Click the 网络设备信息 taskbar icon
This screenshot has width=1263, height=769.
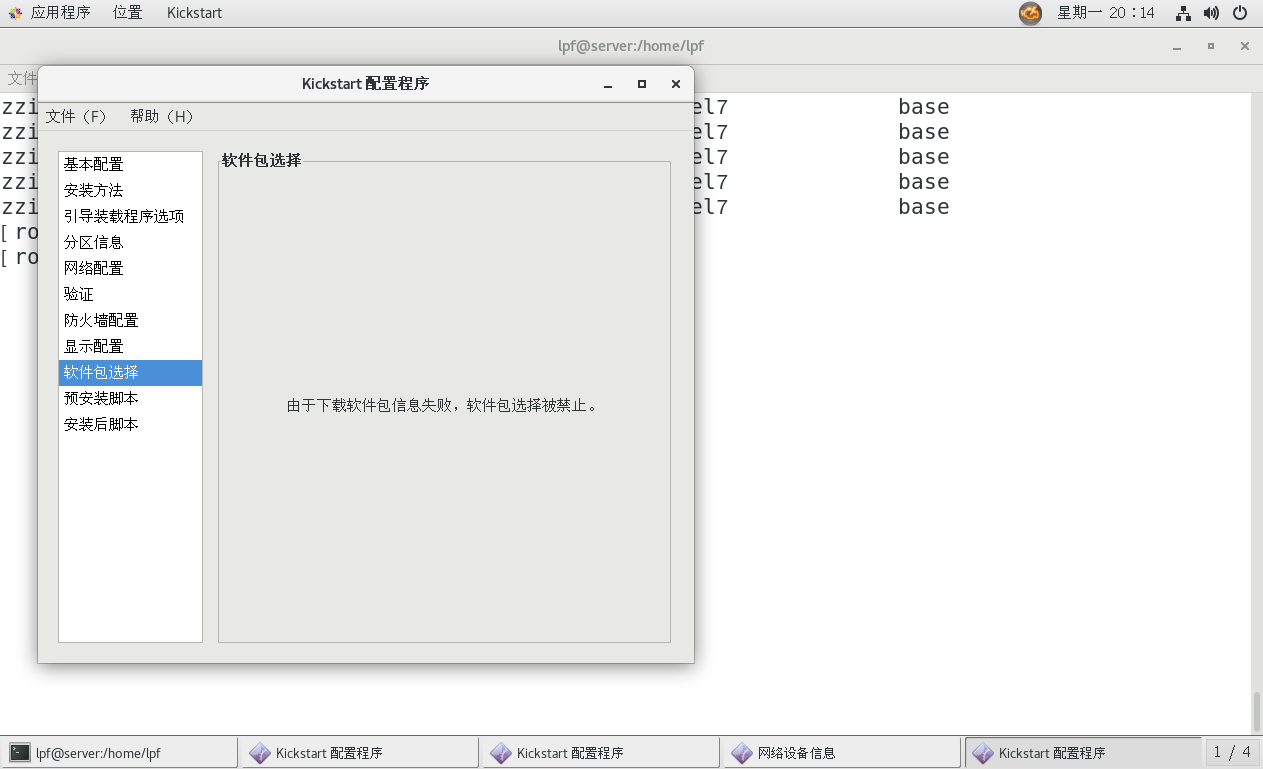tap(742, 752)
